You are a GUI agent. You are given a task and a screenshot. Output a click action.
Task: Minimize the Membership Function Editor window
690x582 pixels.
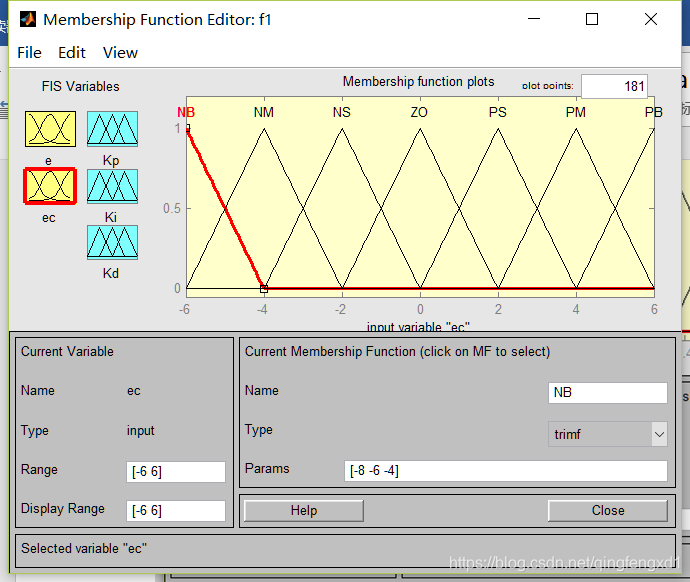pyautogui.click(x=534, y=19)
